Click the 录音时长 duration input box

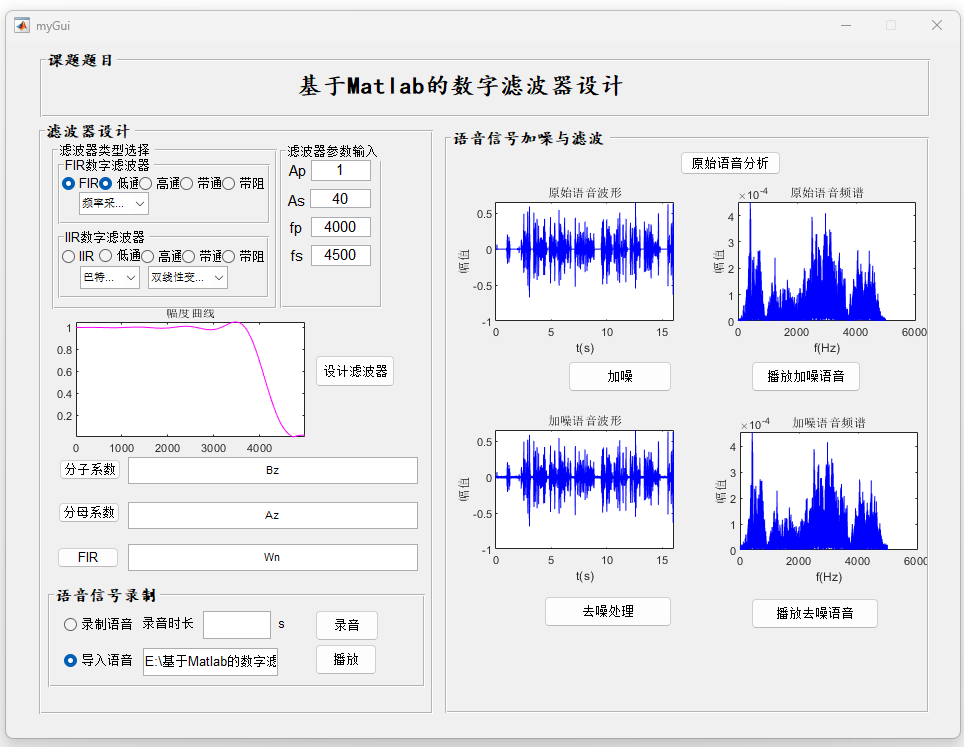click(237, 625)
